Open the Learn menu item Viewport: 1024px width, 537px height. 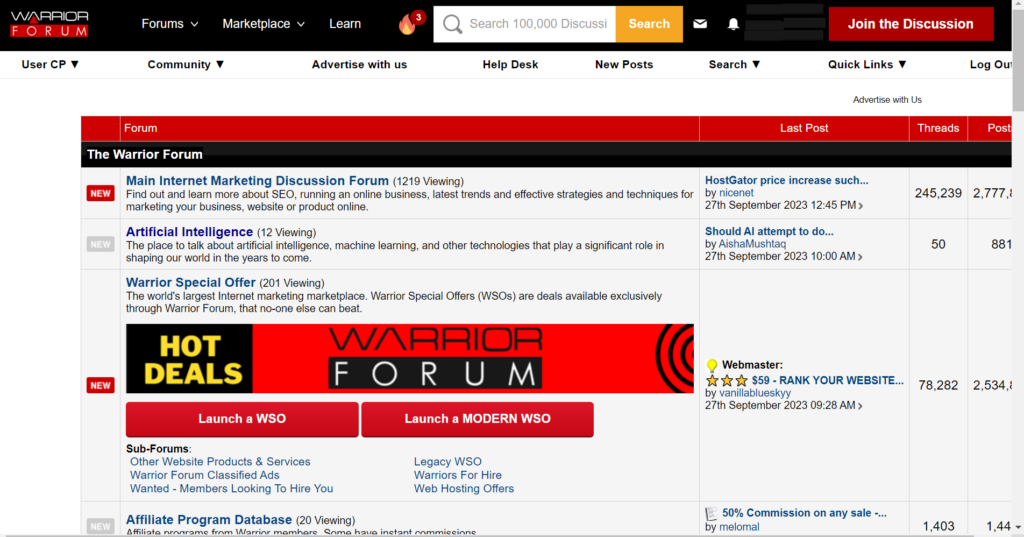(x=345, y=24)
